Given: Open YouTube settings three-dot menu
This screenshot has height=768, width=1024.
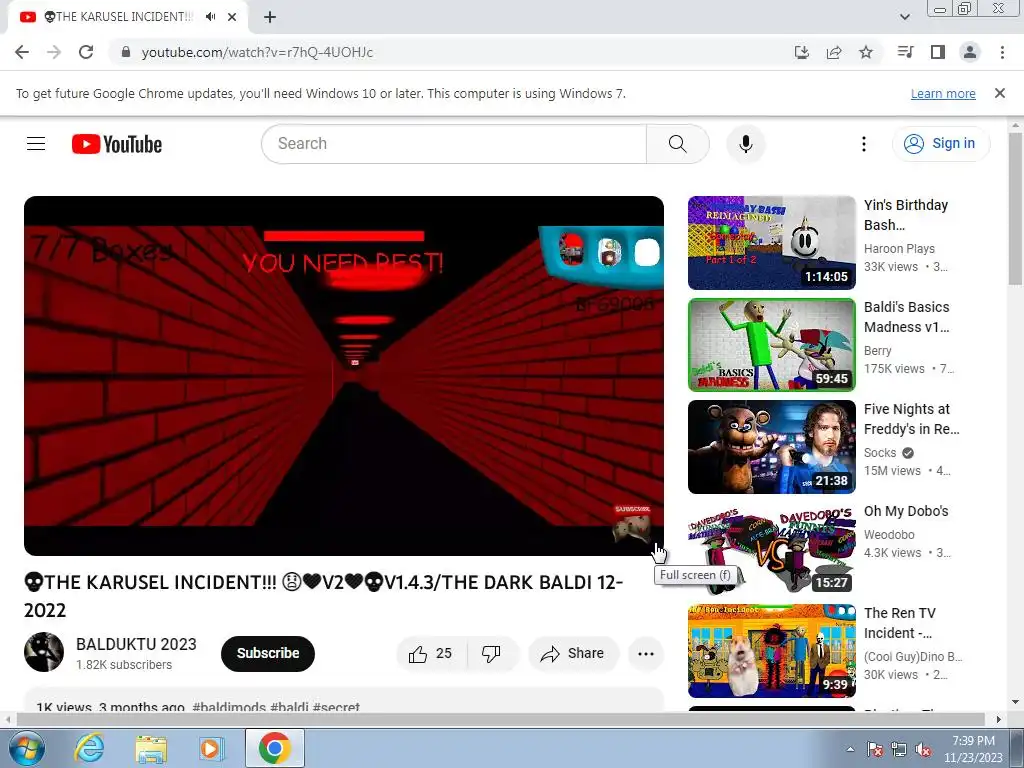Looking at the screenshot, I should (863, 144).
